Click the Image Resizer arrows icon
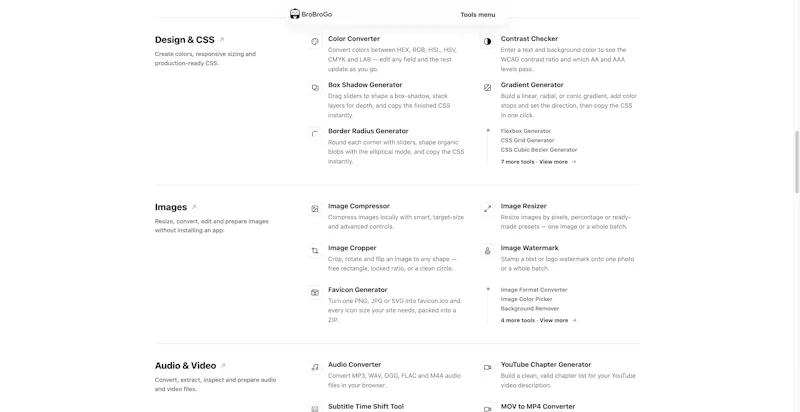The image size is (800, 412). point(487,209)
